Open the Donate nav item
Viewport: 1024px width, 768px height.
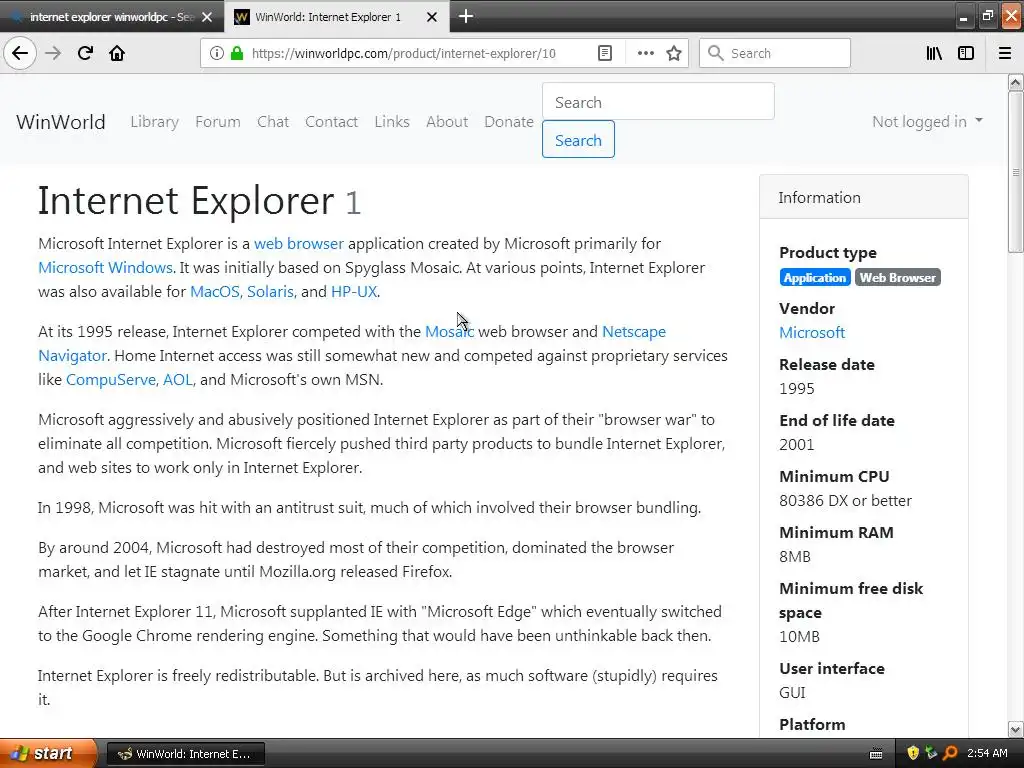[x=509, y=121]
